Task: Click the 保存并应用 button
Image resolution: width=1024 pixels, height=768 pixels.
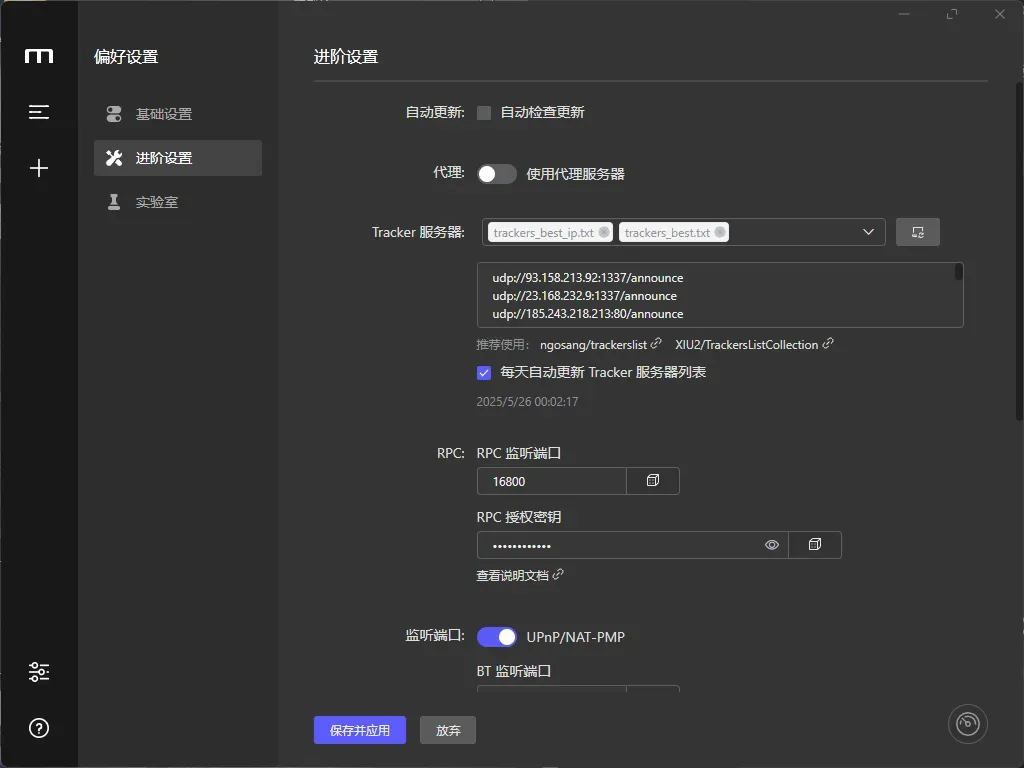Action: 360,730
